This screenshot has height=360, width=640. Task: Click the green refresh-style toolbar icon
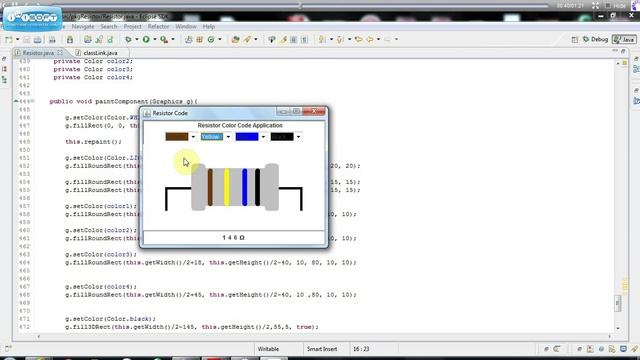[211, 40]
